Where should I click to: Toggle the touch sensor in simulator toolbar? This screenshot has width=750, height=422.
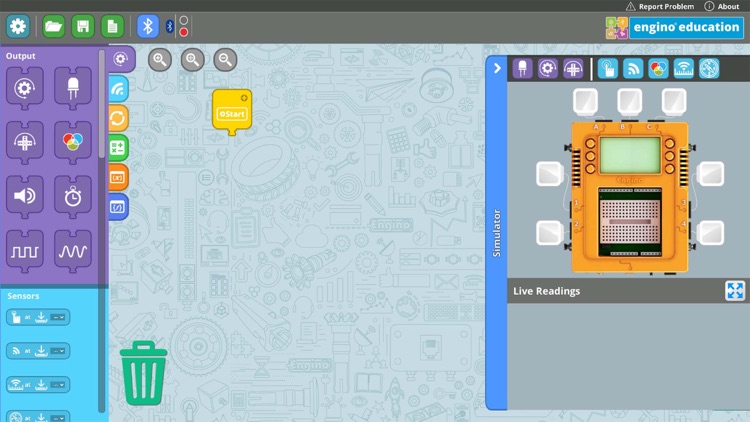pos(607,69)
